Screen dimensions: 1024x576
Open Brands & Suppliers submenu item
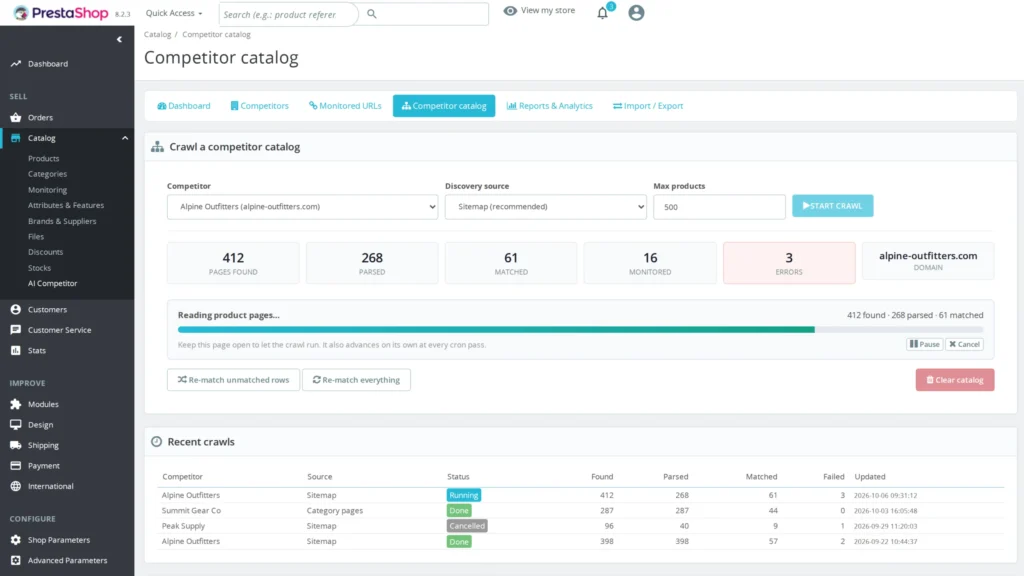62,221
